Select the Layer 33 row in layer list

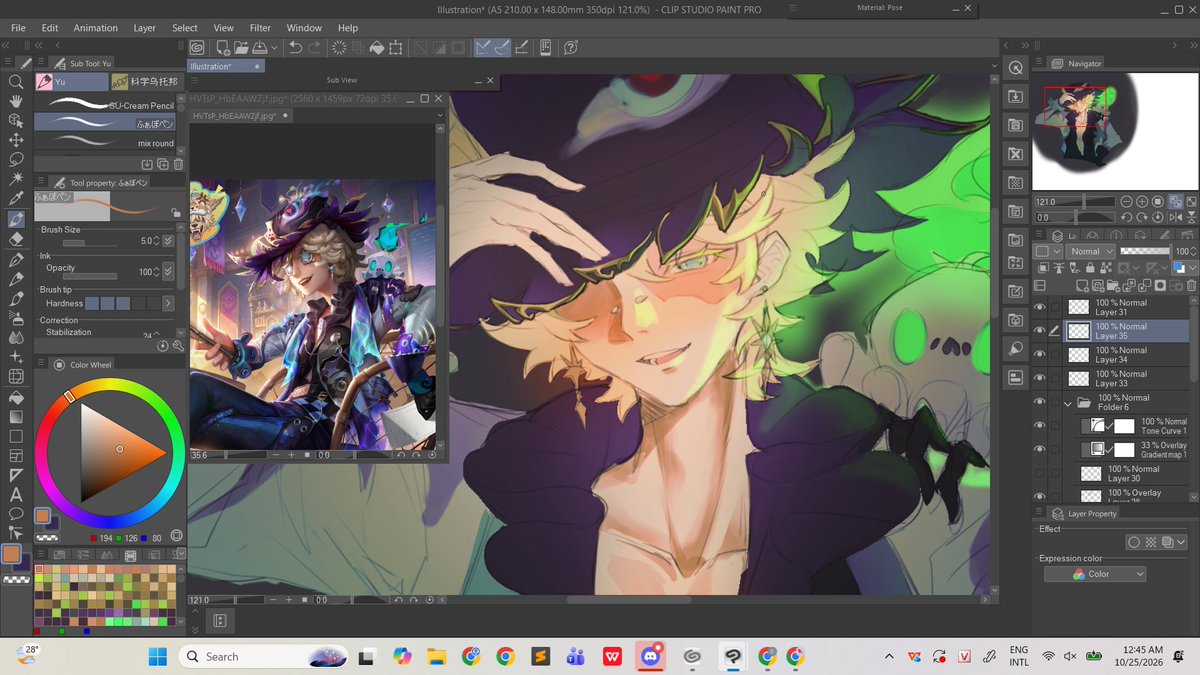click(1125, 379)
